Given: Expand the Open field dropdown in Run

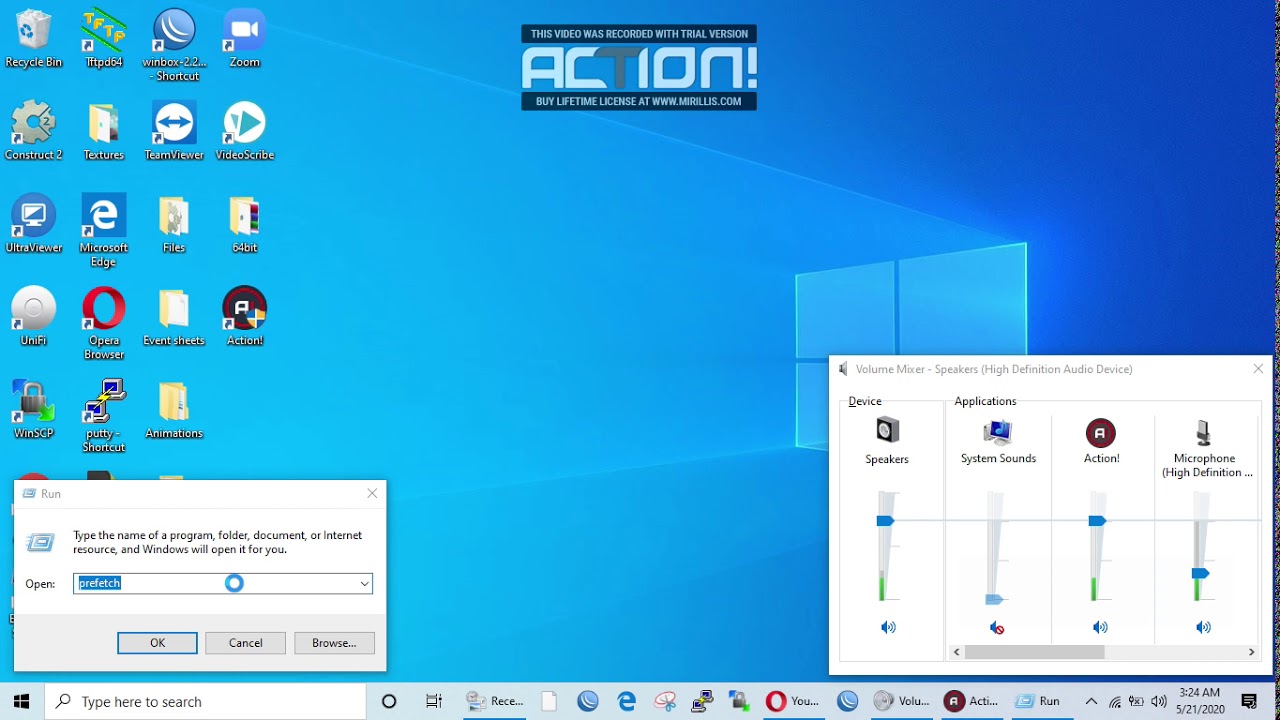Looking at the screenshot, I should [x=364, y=583].
